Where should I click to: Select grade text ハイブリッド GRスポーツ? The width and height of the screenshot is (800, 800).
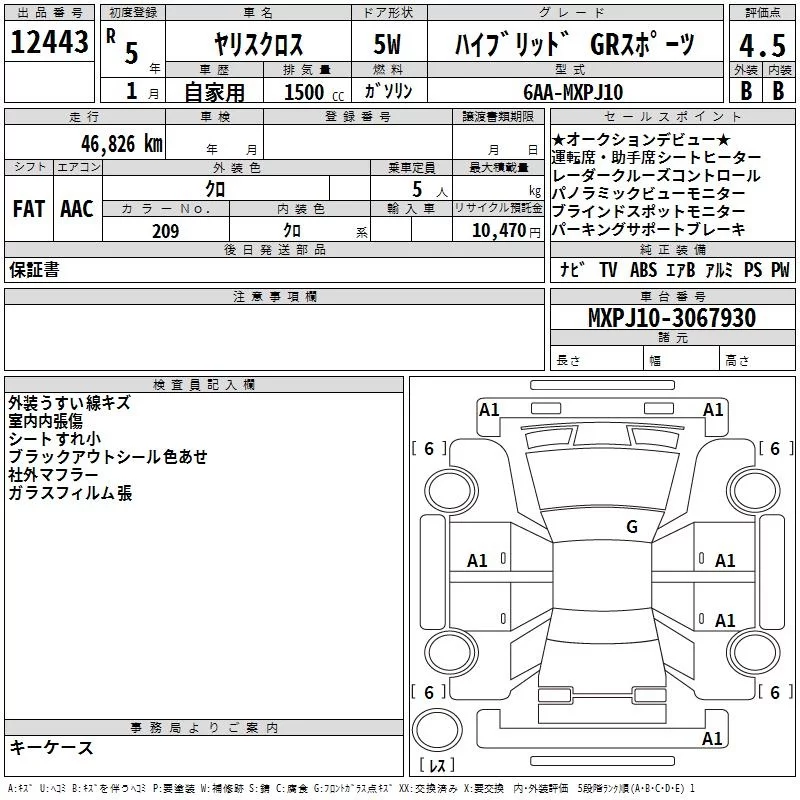point(575,44)
